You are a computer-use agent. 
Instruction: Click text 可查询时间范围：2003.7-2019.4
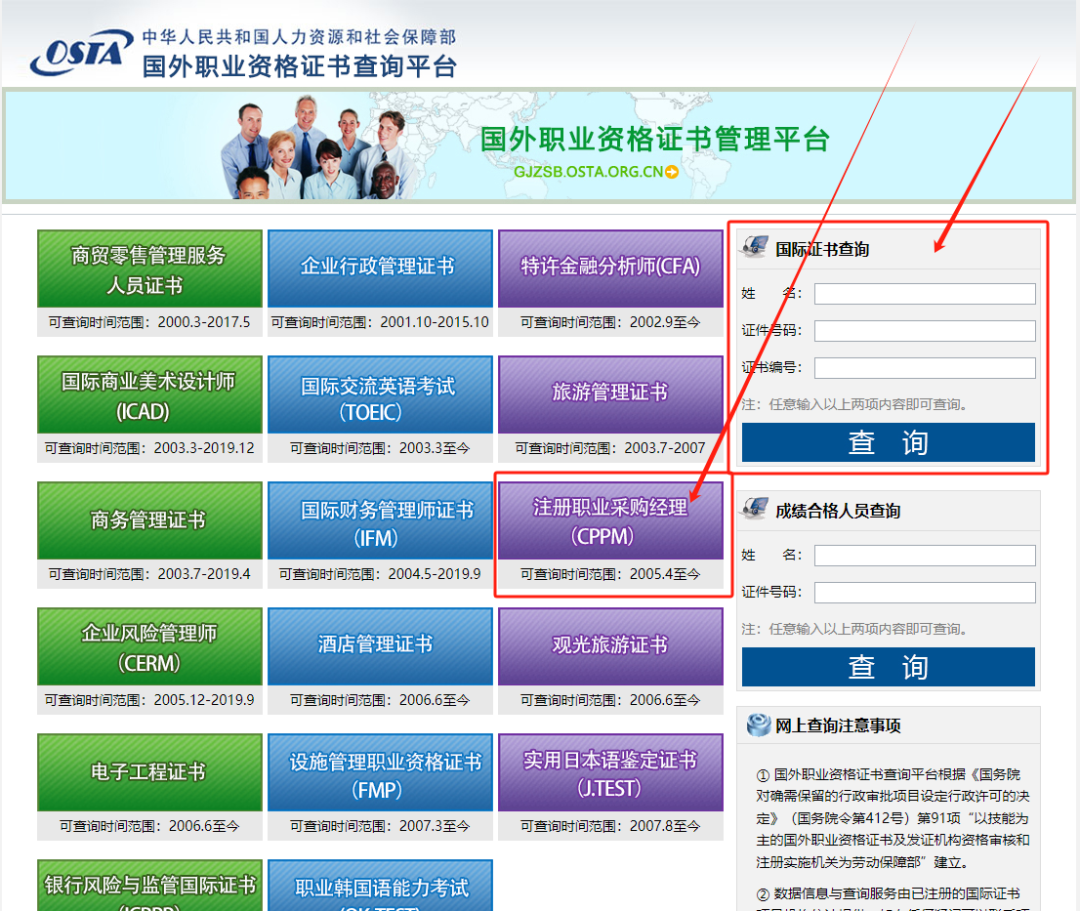coord(149,574)
